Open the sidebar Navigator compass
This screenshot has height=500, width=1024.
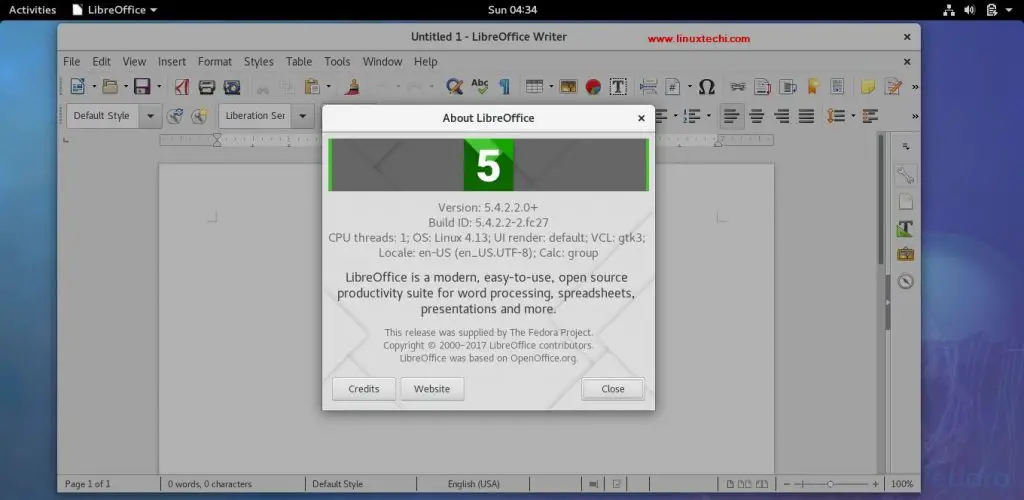[905, 281]
